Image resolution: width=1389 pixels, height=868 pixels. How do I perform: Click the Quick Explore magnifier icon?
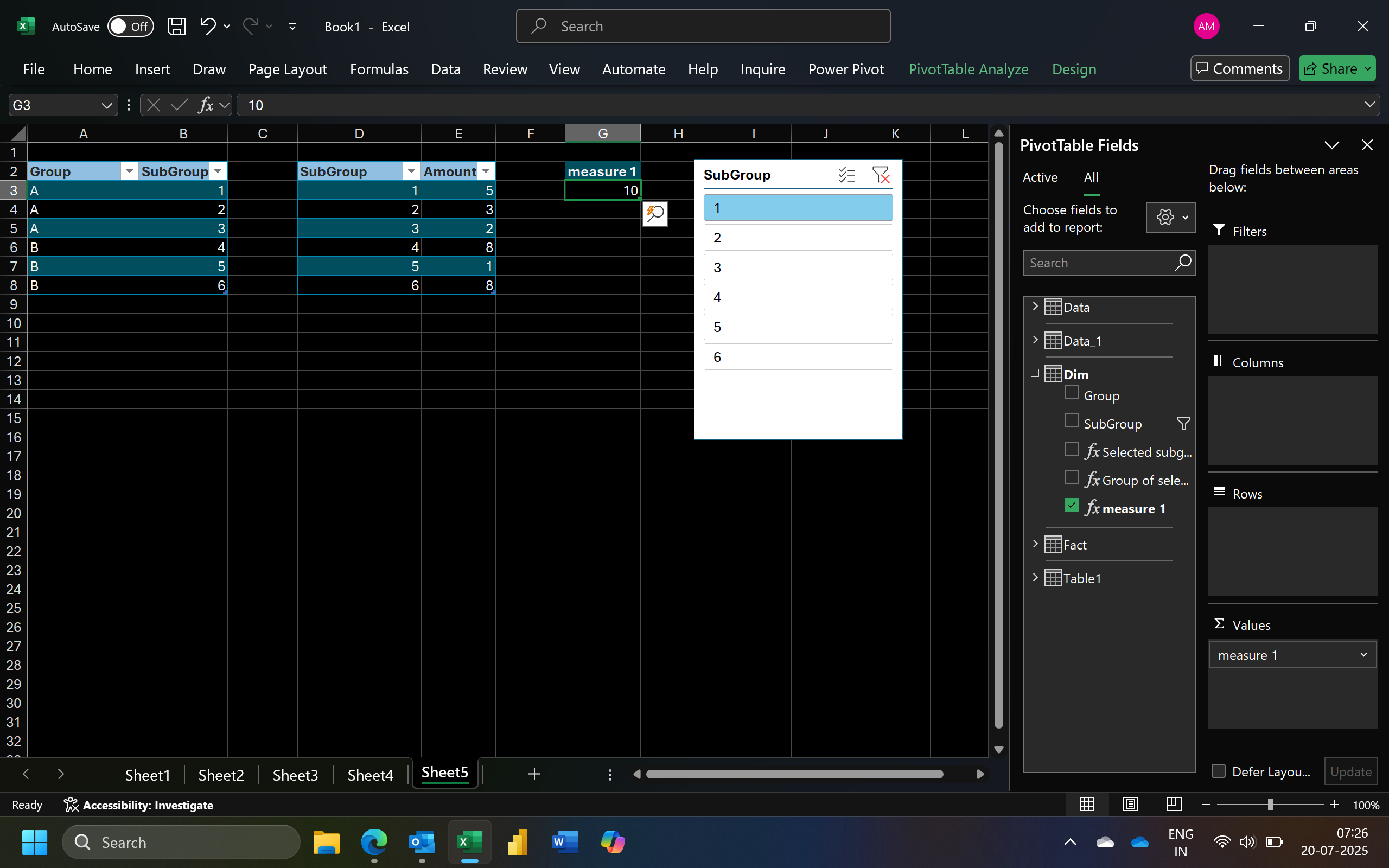pos(655,214)
